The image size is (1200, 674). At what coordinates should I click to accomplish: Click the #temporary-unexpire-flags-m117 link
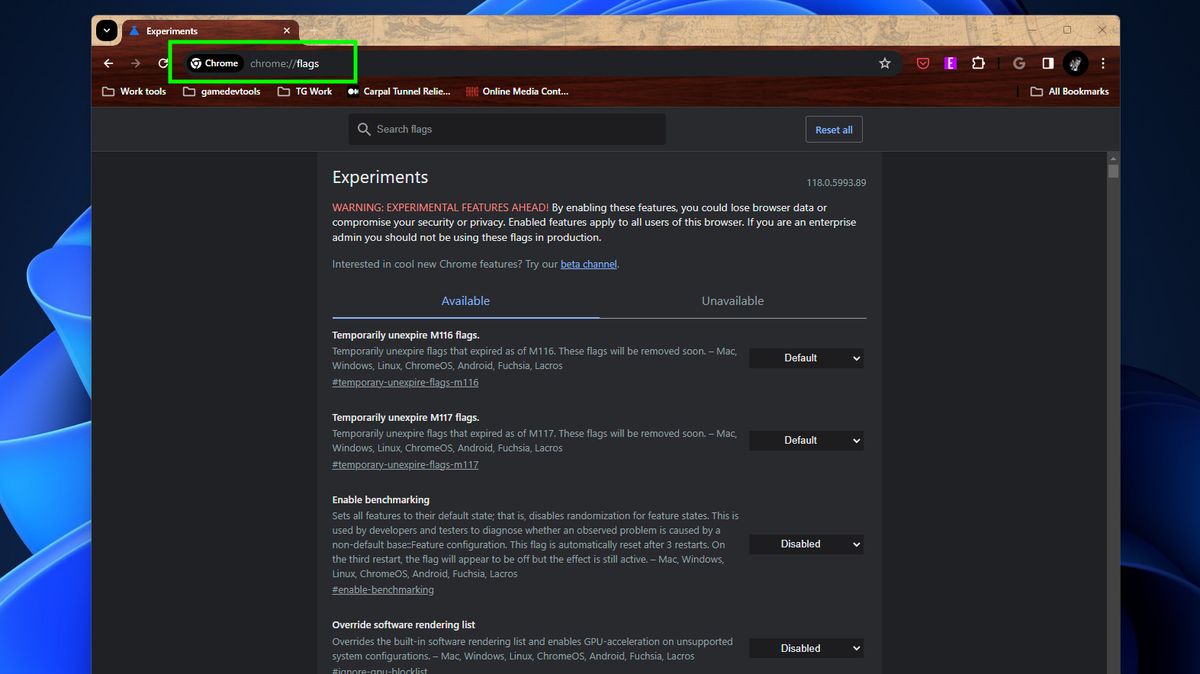406,465
